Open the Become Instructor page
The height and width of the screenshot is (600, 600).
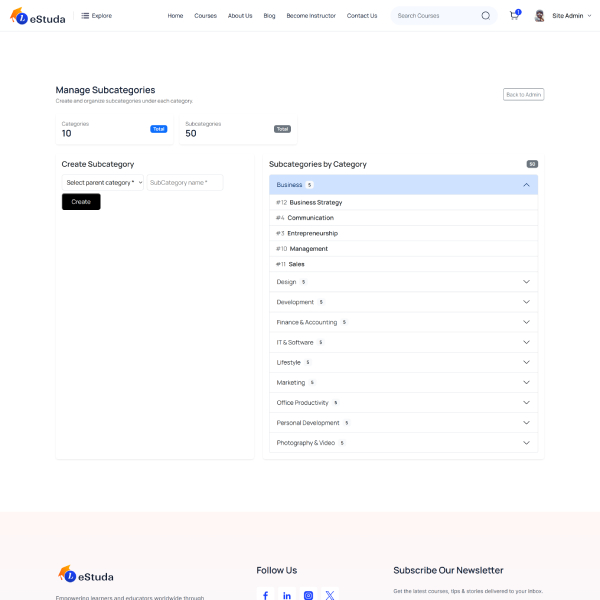coord(311,16)
